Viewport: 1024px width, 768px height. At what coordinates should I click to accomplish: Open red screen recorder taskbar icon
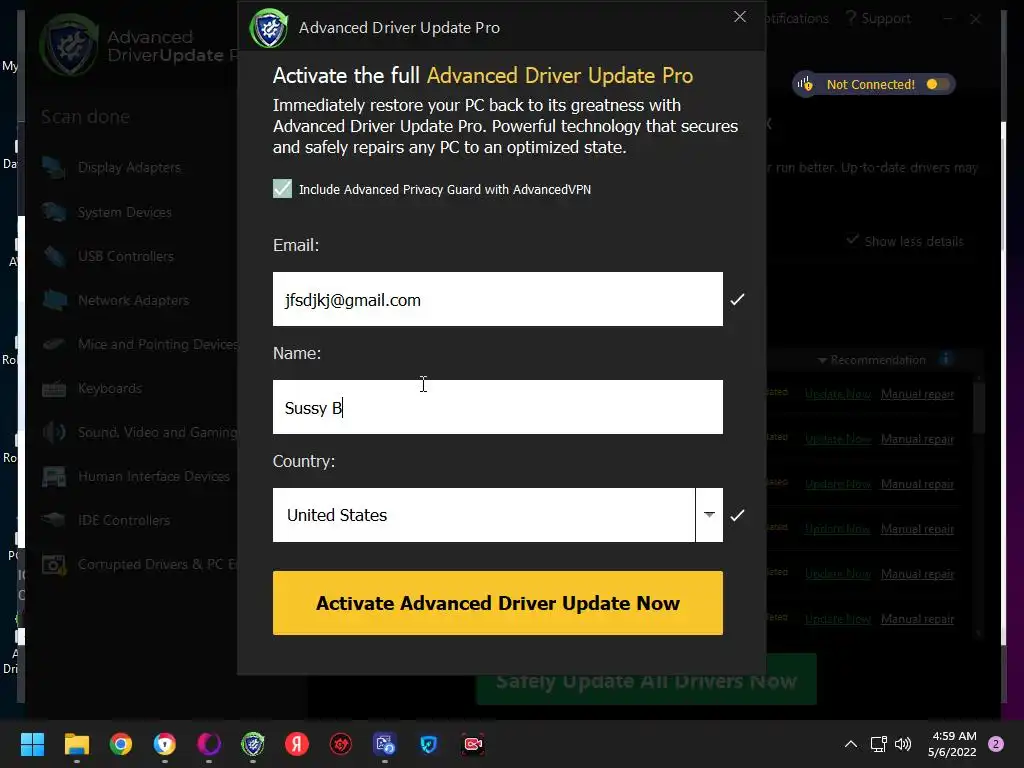pos(473,744)
